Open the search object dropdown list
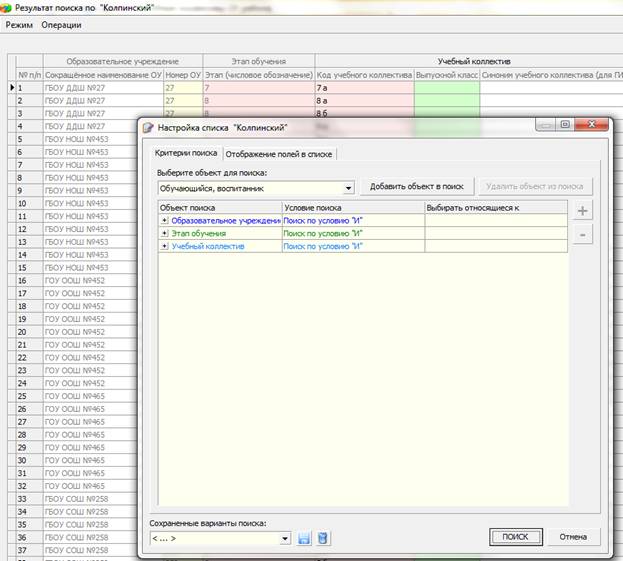The image size is (623, 561). (348, 188)
